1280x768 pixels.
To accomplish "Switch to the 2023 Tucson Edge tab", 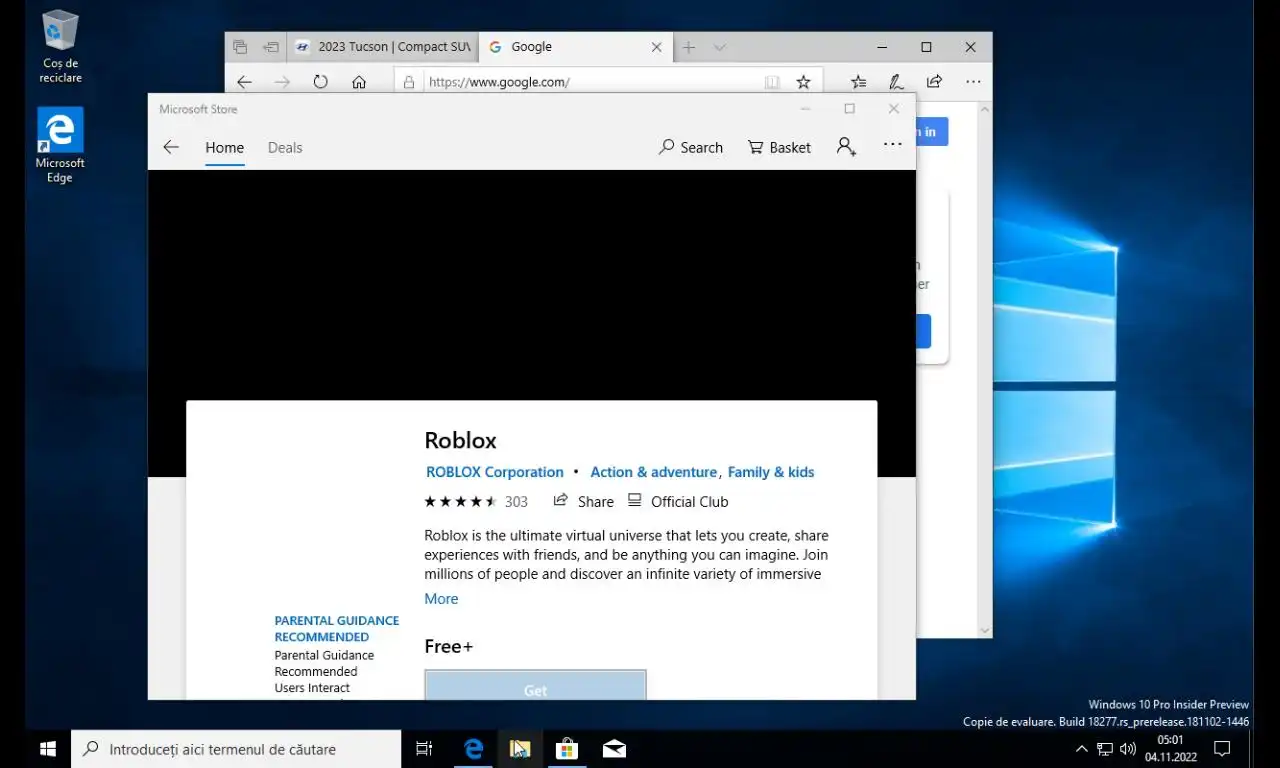I will click(x=383, y=47).
